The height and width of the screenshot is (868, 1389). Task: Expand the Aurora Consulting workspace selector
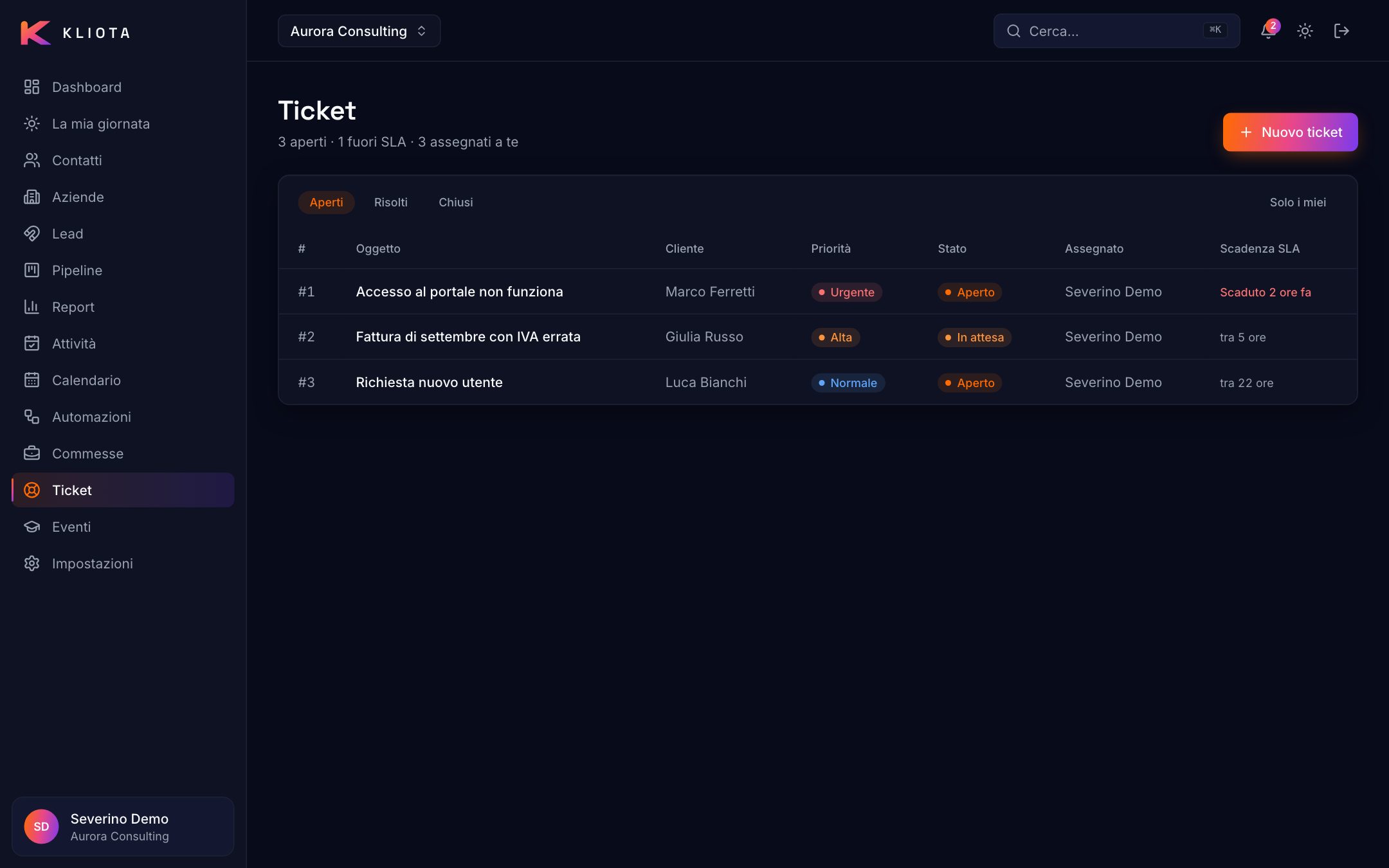point(359,31)
